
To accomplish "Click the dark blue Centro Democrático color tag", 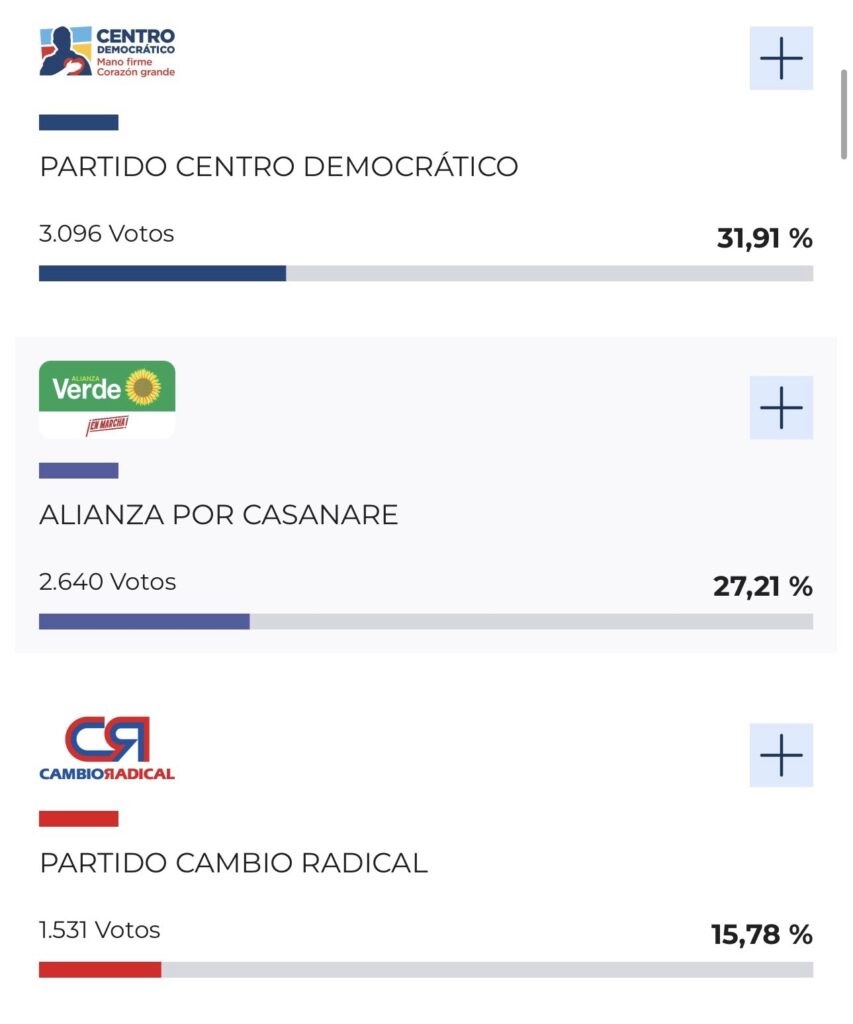I will [x=79, y=123].
